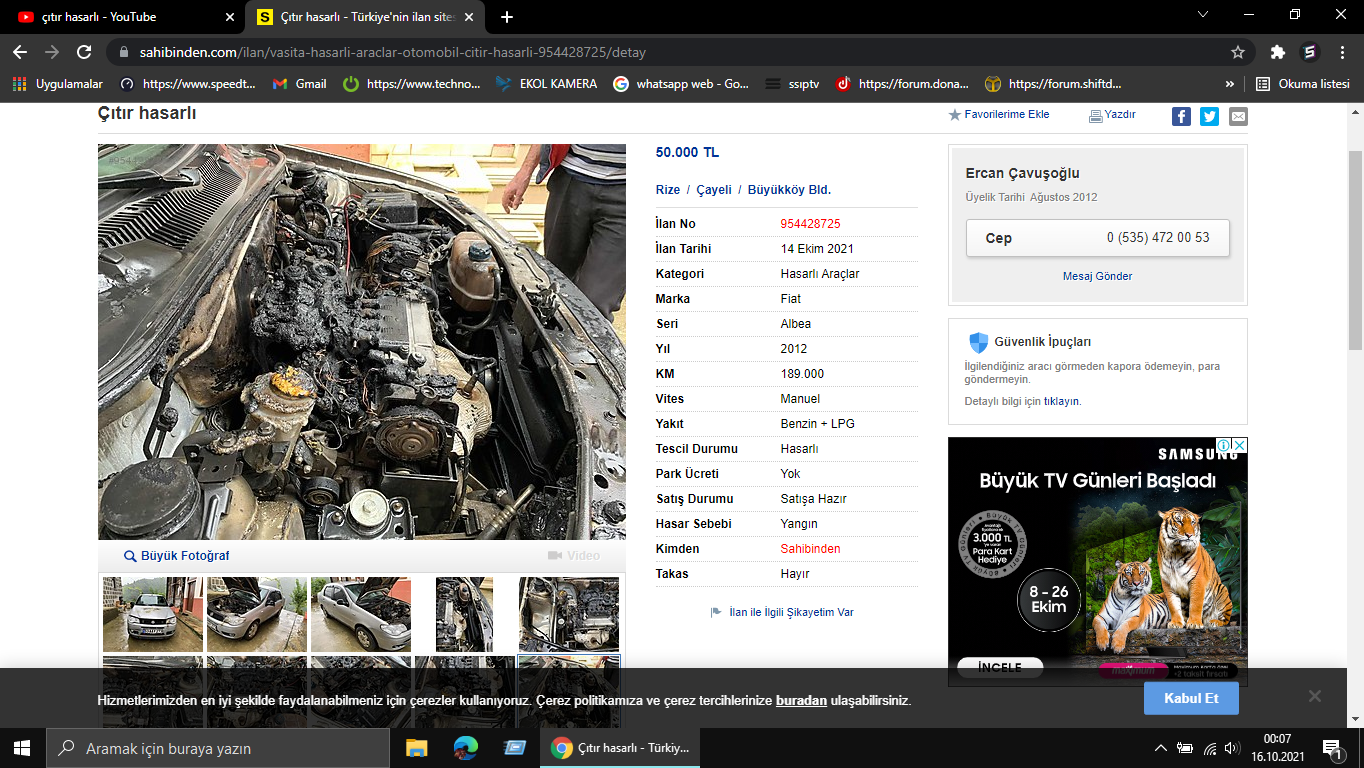1364x768 pixels.
Task: Open the forum.shiftdelete bookmark
Action: coord(1054,84)
